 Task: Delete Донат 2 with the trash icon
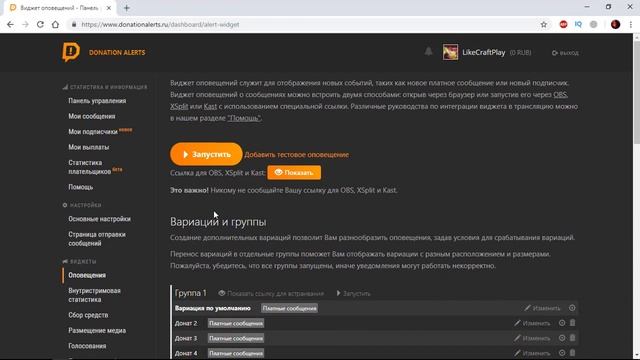pos(573,323)
